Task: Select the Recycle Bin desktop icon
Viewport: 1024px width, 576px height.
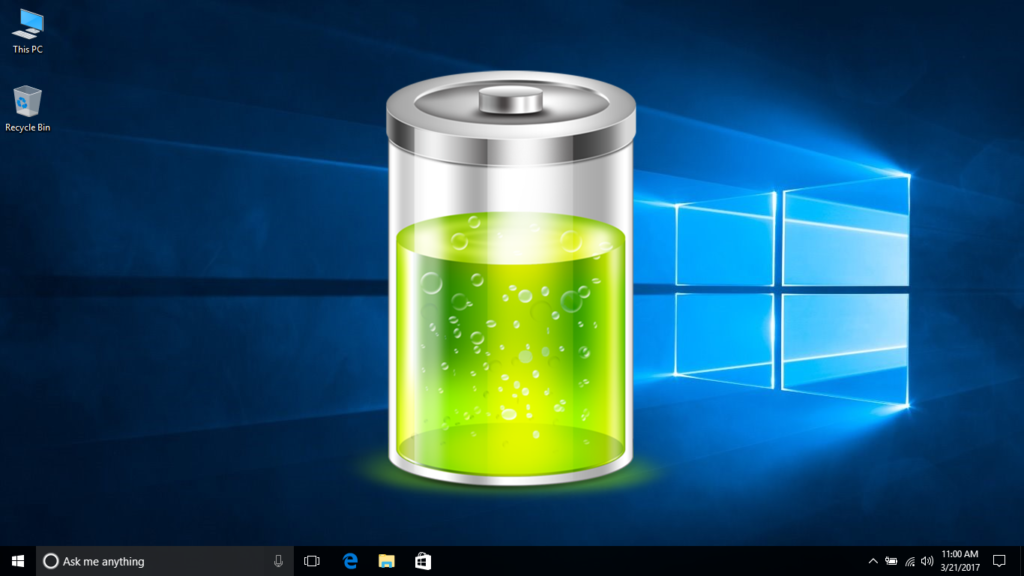Action: [27, 109]
